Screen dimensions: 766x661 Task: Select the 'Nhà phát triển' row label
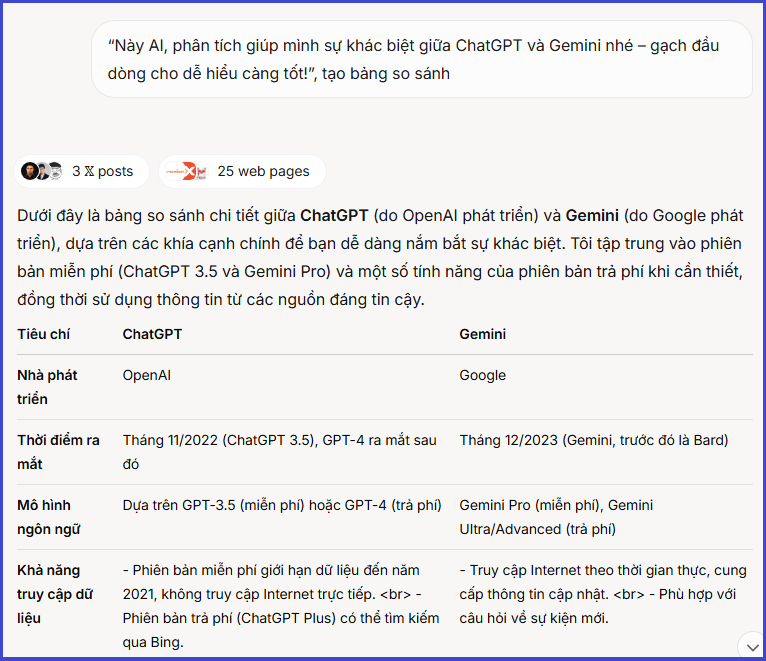click(47, 387)
